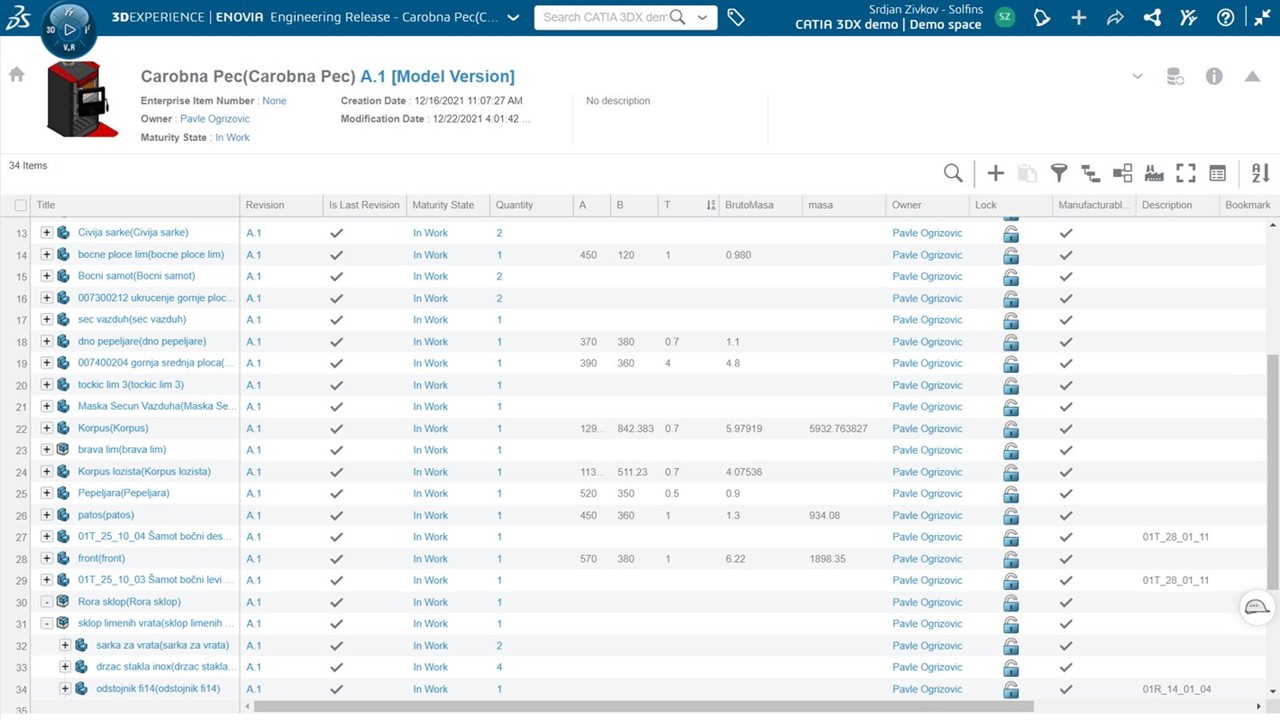Viewport: 1280px width, 720px height.
Task: Expand the table to fullscreen view
Action: pos(1186,172)
